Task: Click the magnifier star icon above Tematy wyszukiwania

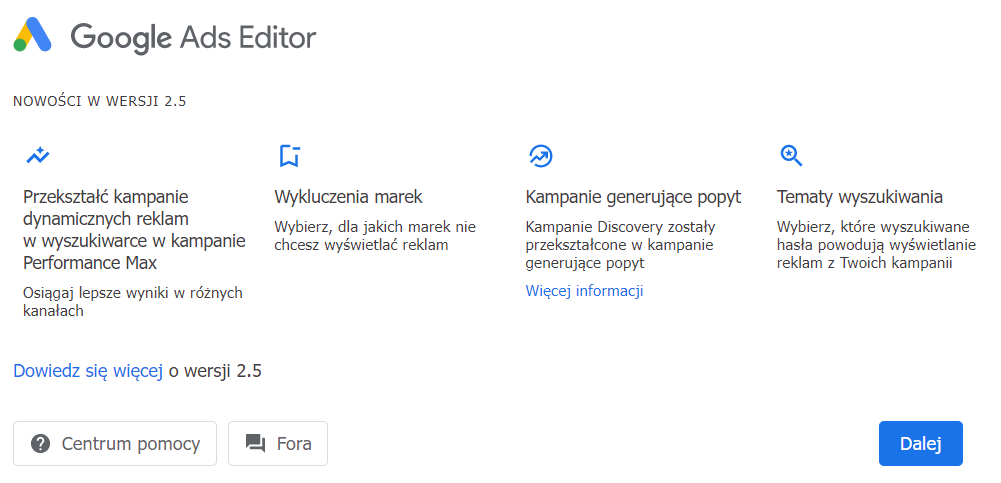Action: [792, 155]
